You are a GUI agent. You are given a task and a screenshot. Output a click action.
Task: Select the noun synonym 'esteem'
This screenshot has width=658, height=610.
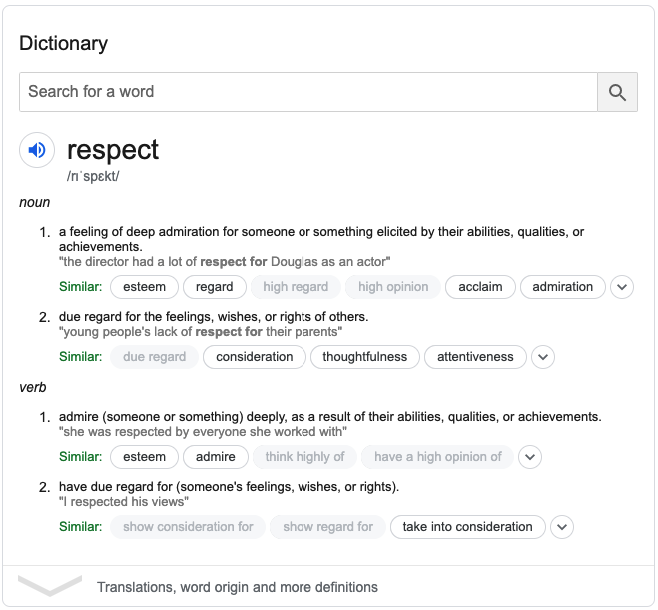(144, 287)
